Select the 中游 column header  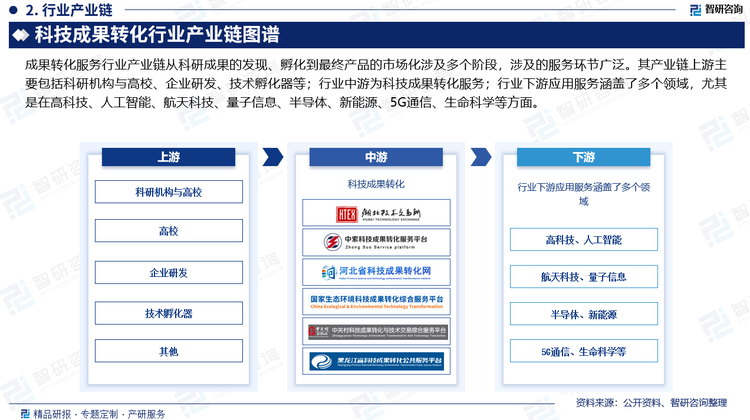click(376, 158)
